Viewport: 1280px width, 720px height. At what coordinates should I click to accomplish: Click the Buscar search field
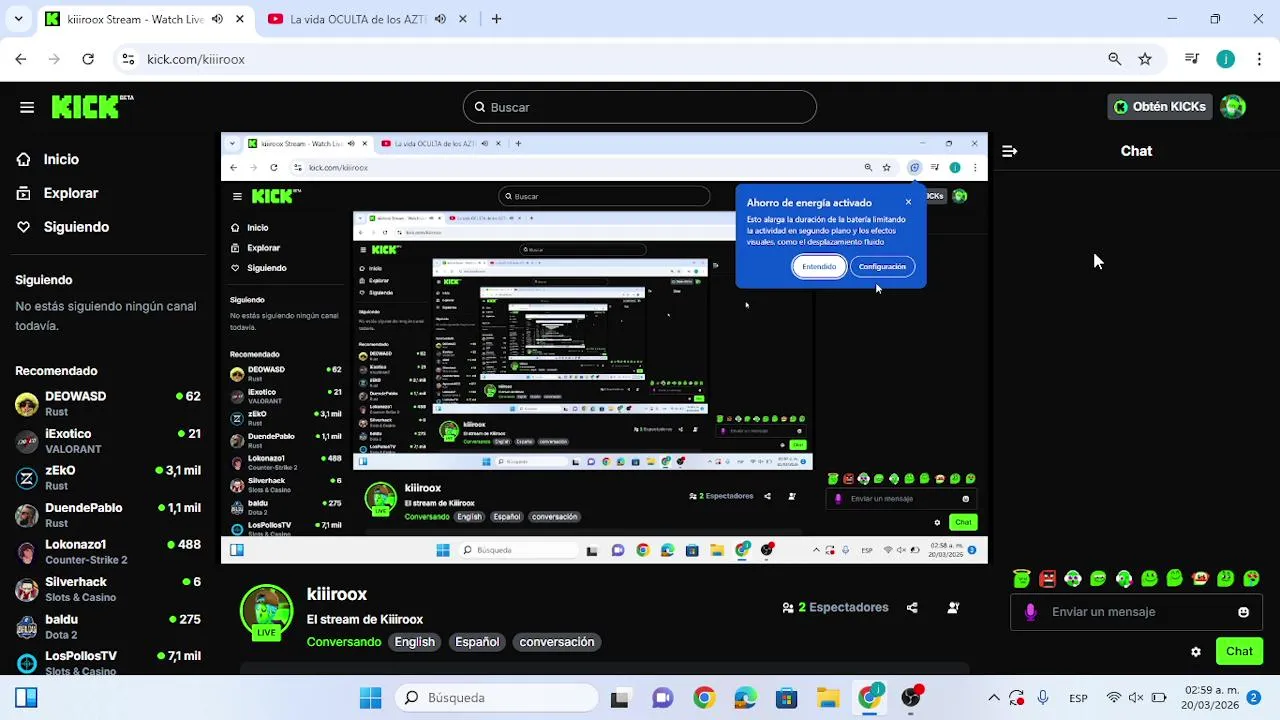(x=640, y=107)
